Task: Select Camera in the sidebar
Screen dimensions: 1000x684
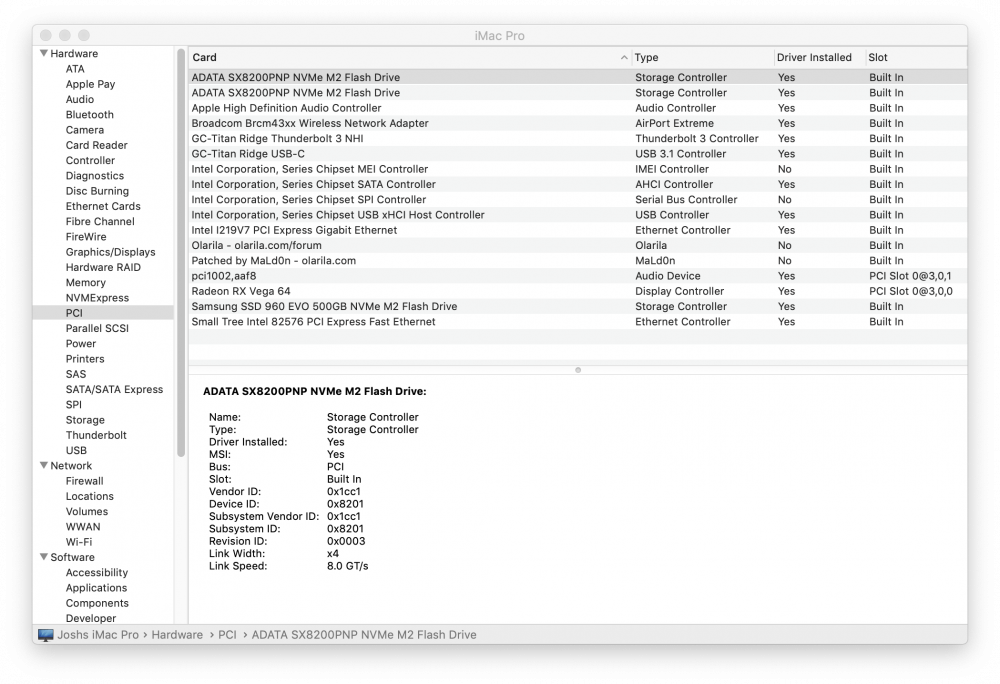Action: pyautogui.click(x=85, y=130)
